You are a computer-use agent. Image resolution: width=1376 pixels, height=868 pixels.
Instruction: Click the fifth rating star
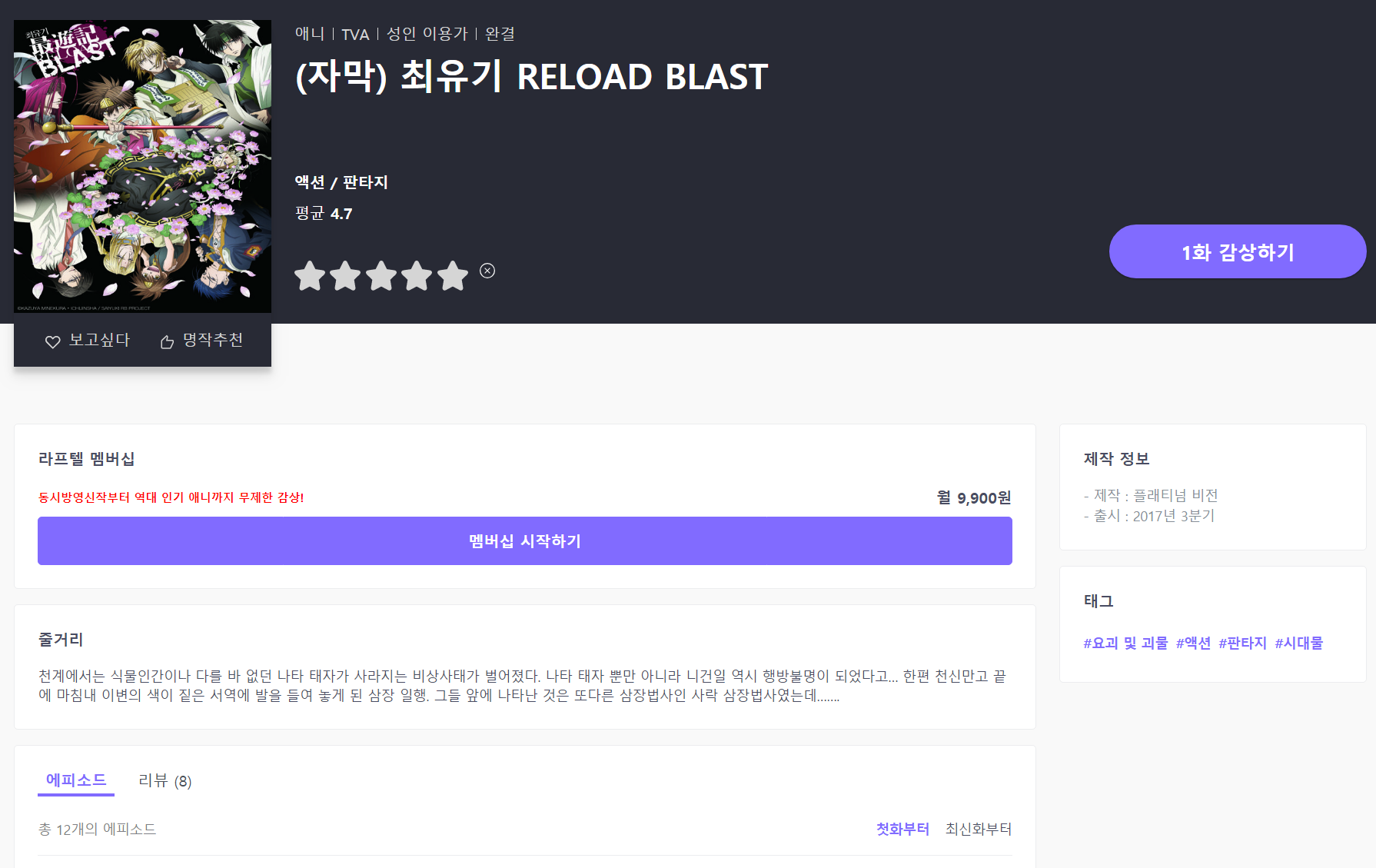(x=453, y=276)
